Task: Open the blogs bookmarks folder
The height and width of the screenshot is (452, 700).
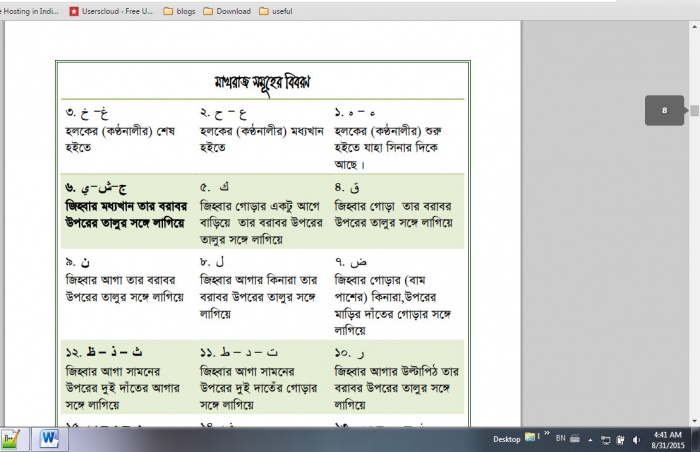Action: point(179,11)
